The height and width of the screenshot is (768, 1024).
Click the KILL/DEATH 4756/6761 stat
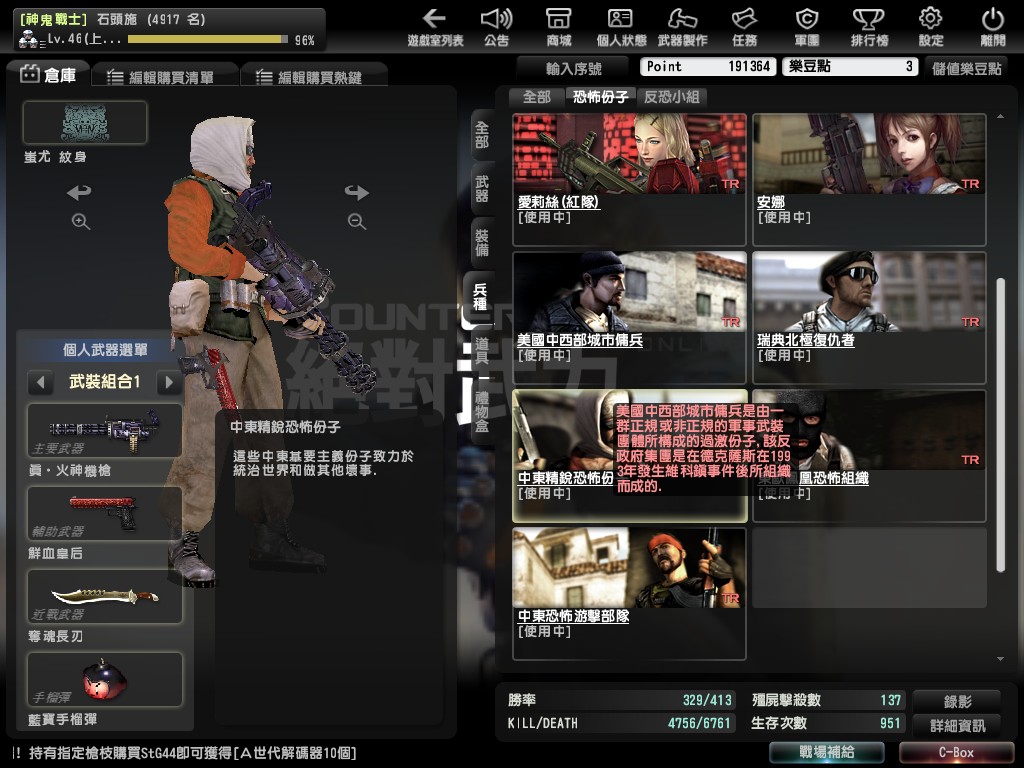coord(620,723)
